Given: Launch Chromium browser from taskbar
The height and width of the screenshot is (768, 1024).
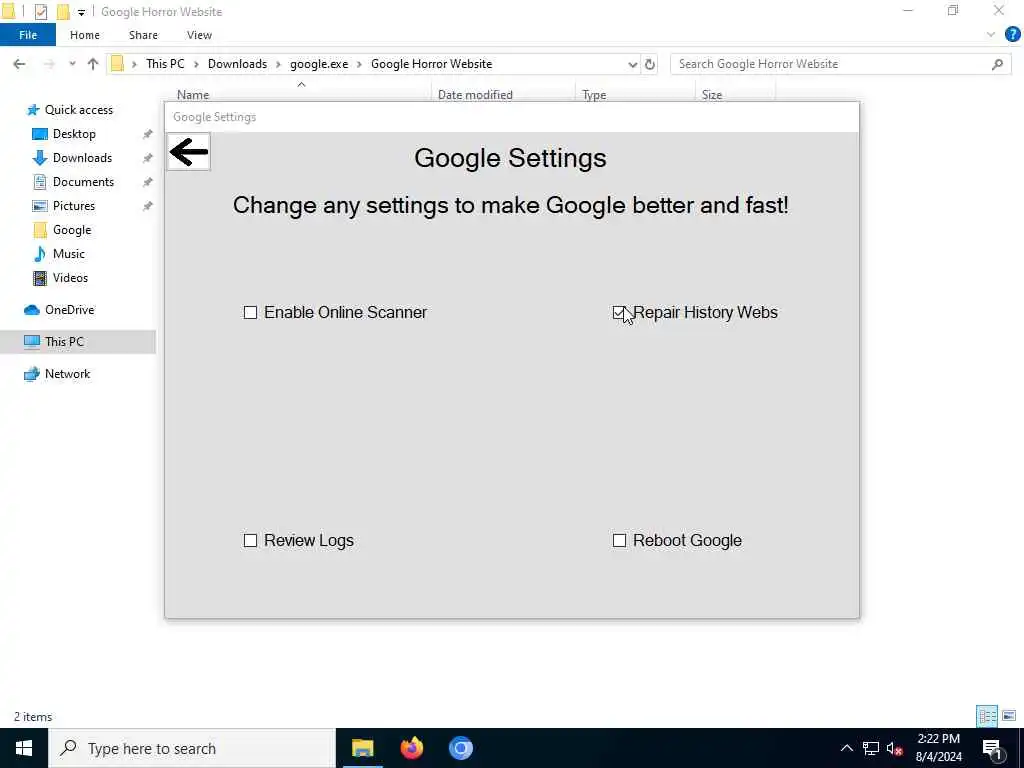Looking at the screenshot, I should [x=460, y=748].
